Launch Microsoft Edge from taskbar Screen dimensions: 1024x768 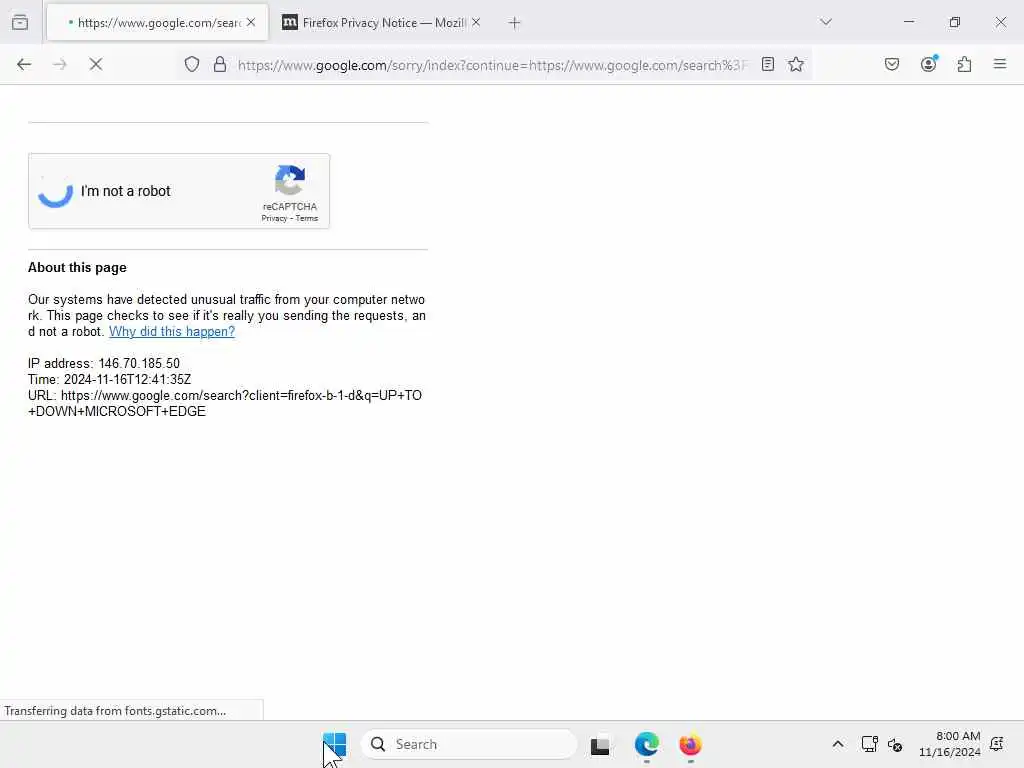pyautogui.click(x=647, y=744)
